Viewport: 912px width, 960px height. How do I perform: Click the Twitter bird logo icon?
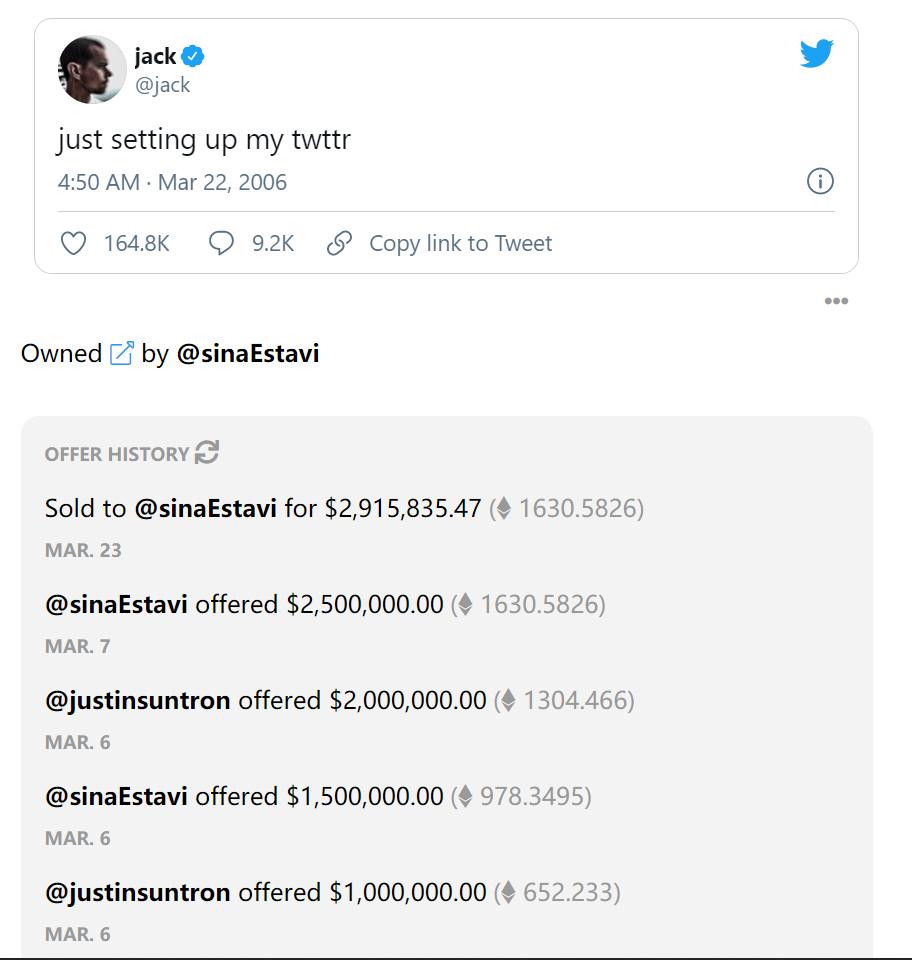tap(816, 53)
